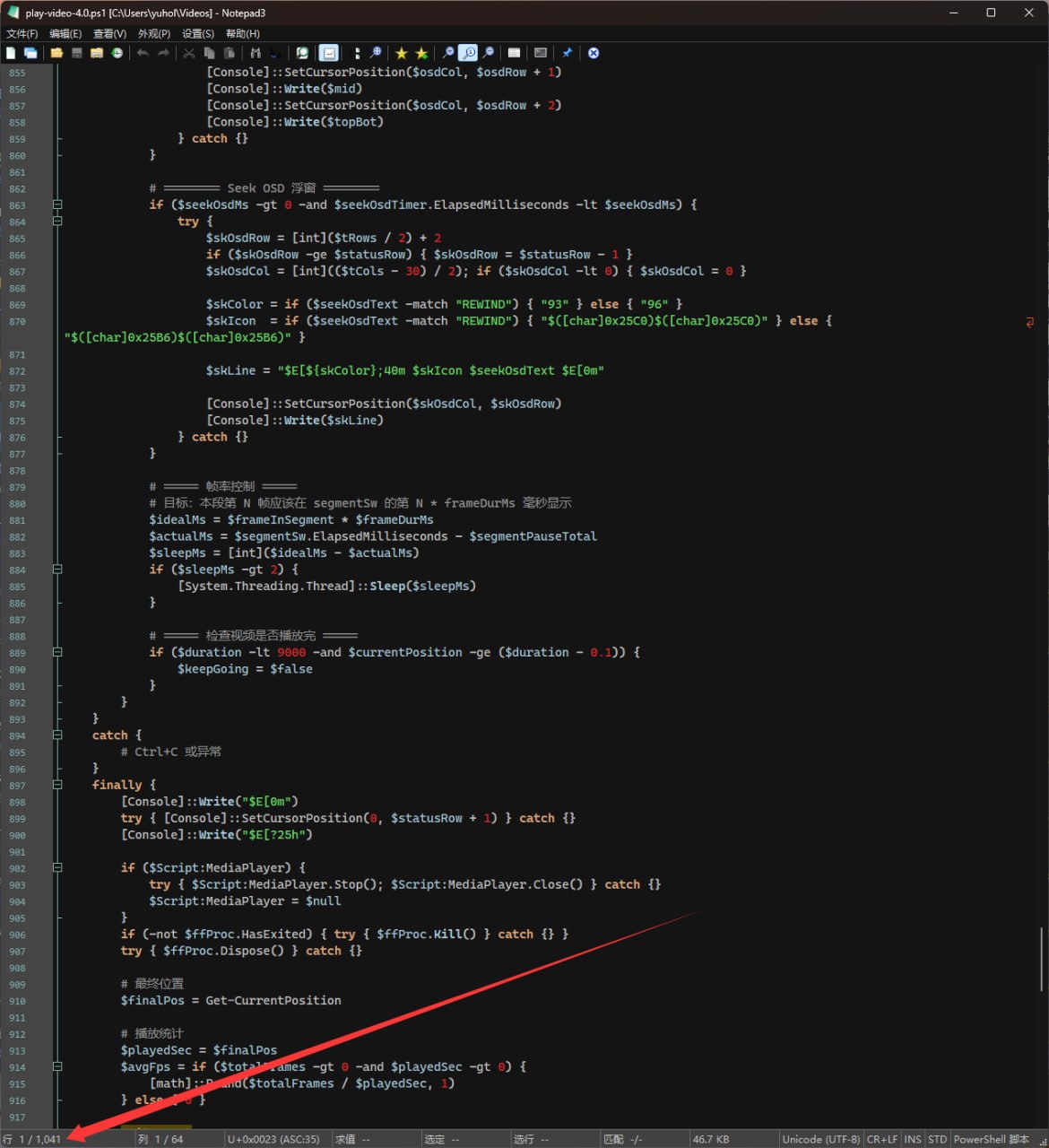Toggle the STD indicator in status bar

tap(937, 1139)
